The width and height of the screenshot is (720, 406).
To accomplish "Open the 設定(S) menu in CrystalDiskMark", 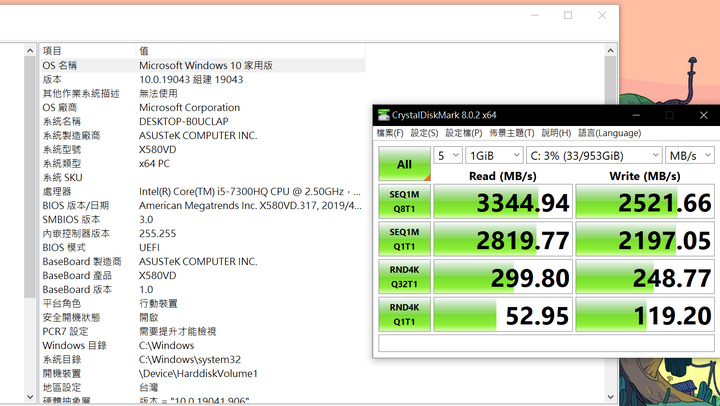I will 424,133.
